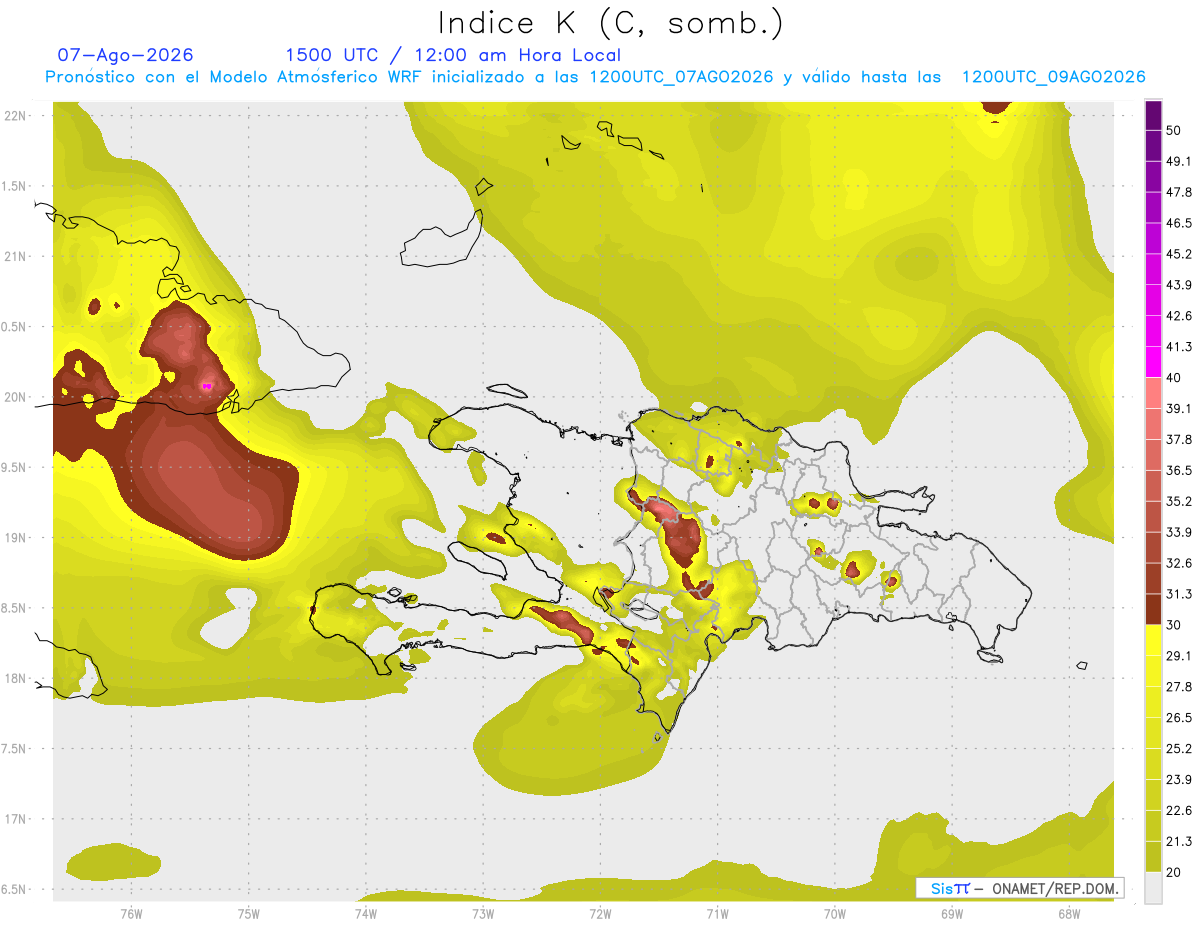
Task: Click the "50" value on the color scale
Action: pos(1174,131)
